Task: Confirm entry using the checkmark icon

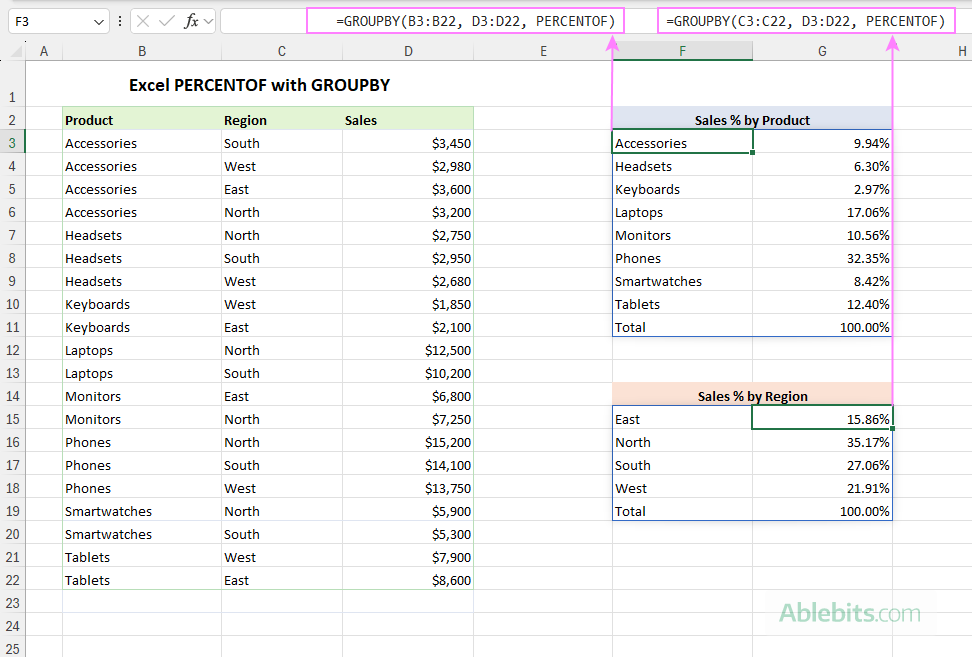Action: pos(166,21)
